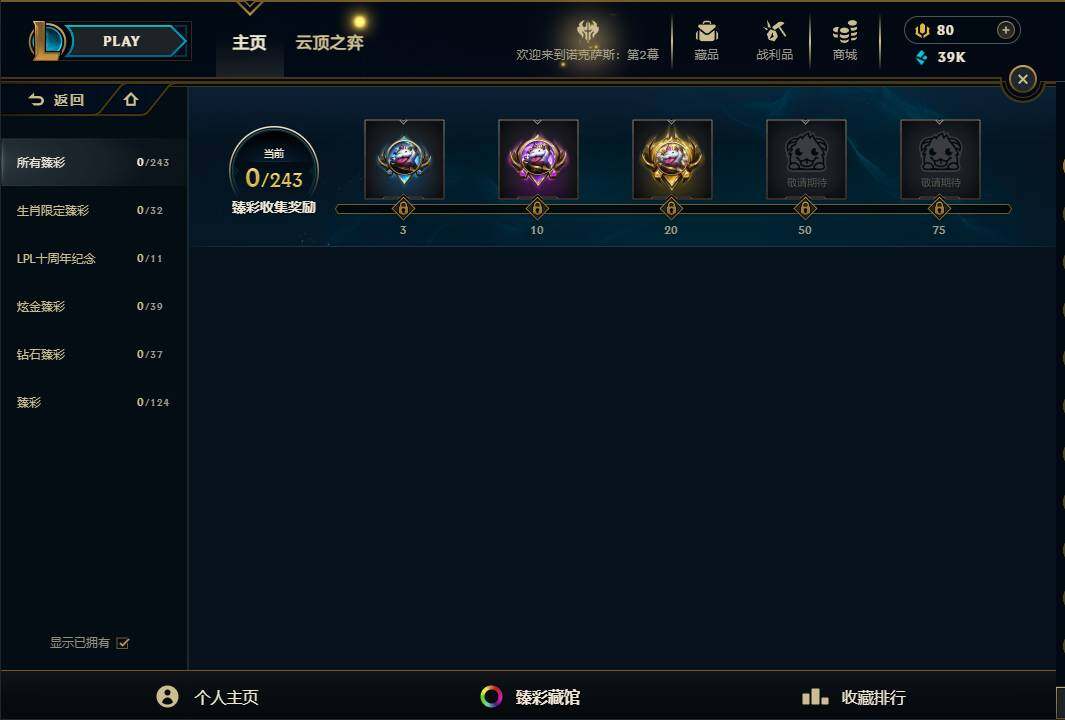Click the League of Legends logo icon

coord(46,41)
